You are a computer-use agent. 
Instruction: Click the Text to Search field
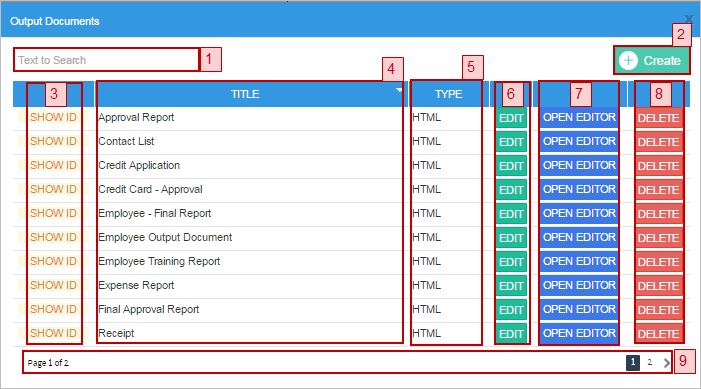106,60
